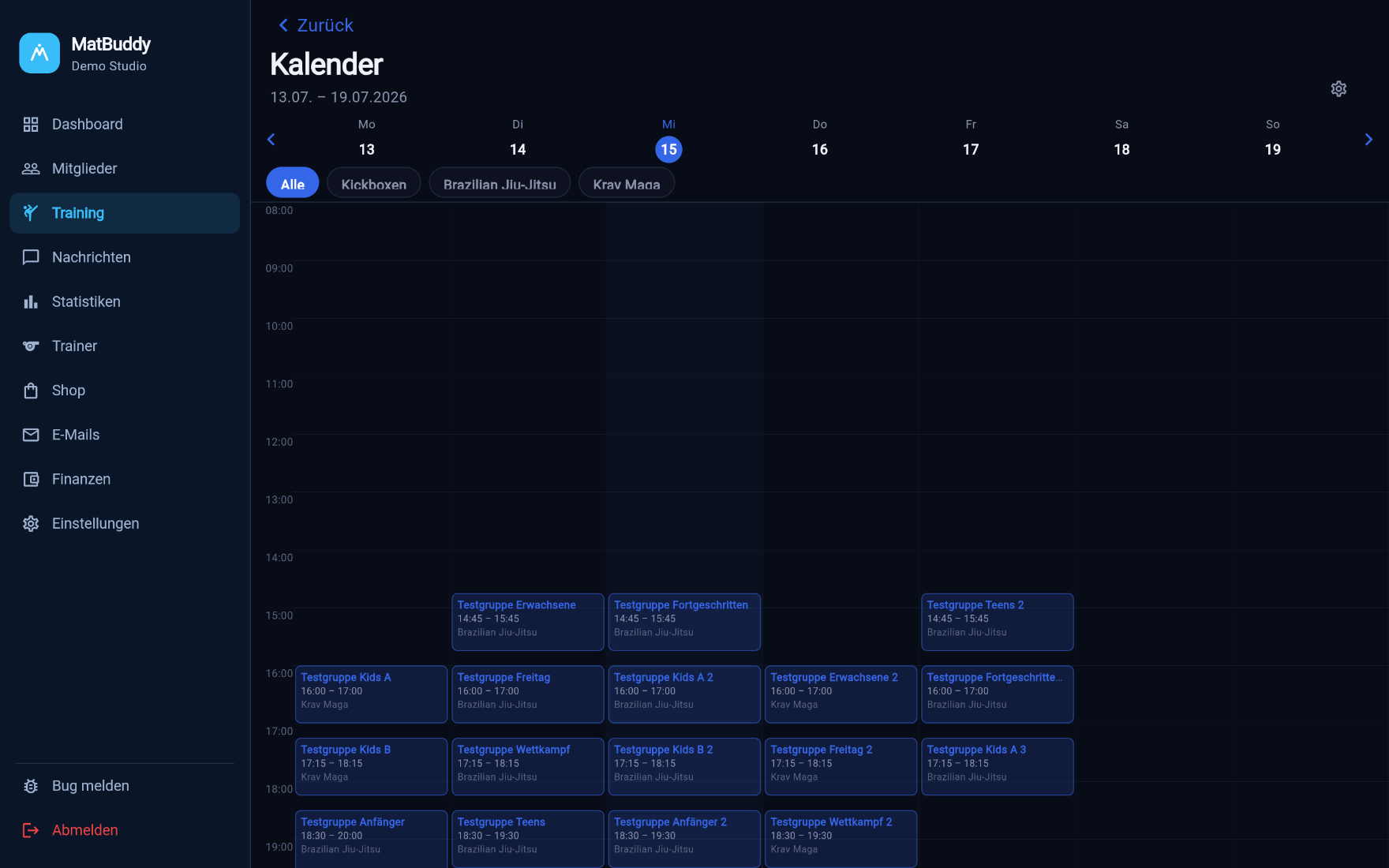Click the Demo Studio label
The width and height of the screenshot is (1389, 868).
pyautogui.click(x=109, y=66)
